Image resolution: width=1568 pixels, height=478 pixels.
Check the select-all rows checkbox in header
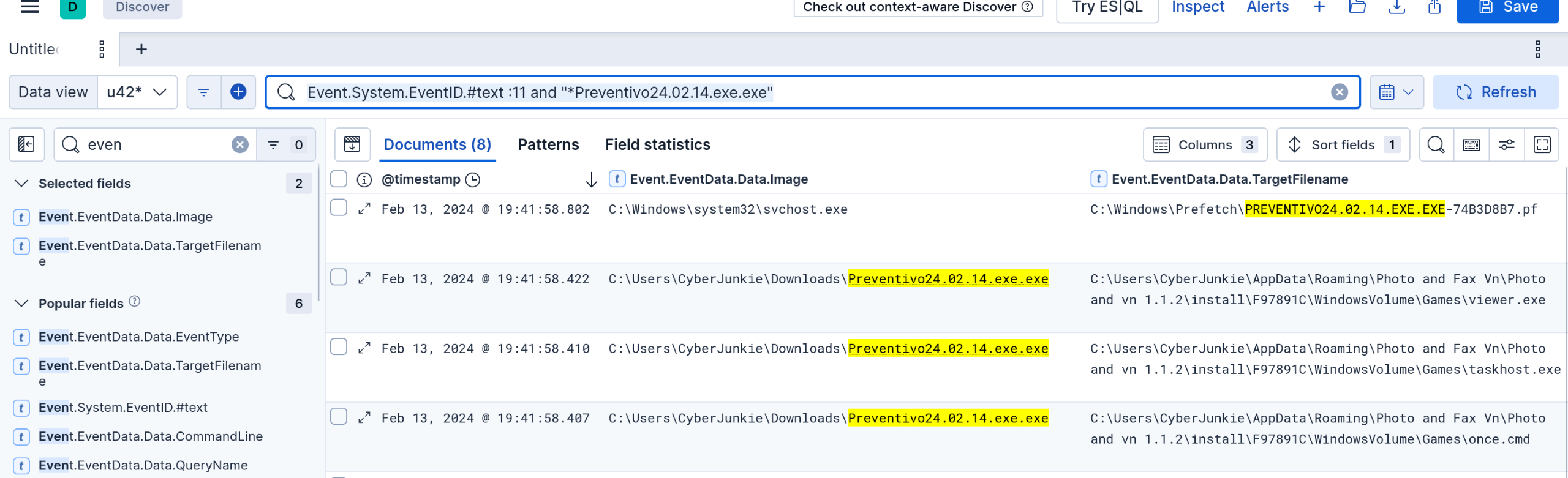(339, 179)
